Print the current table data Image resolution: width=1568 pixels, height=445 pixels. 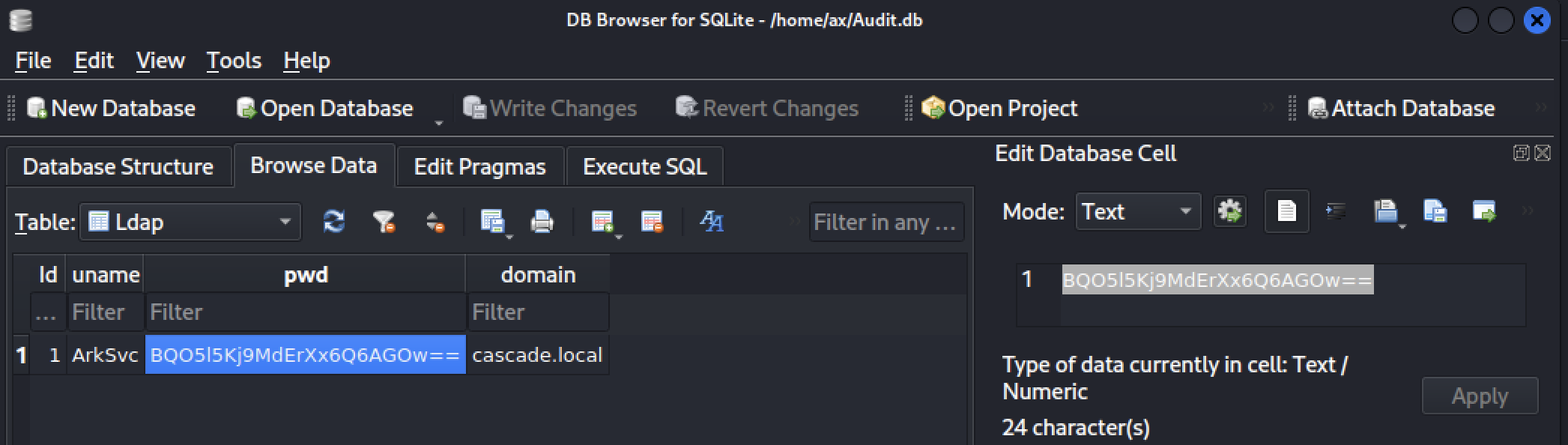[542, 222]
